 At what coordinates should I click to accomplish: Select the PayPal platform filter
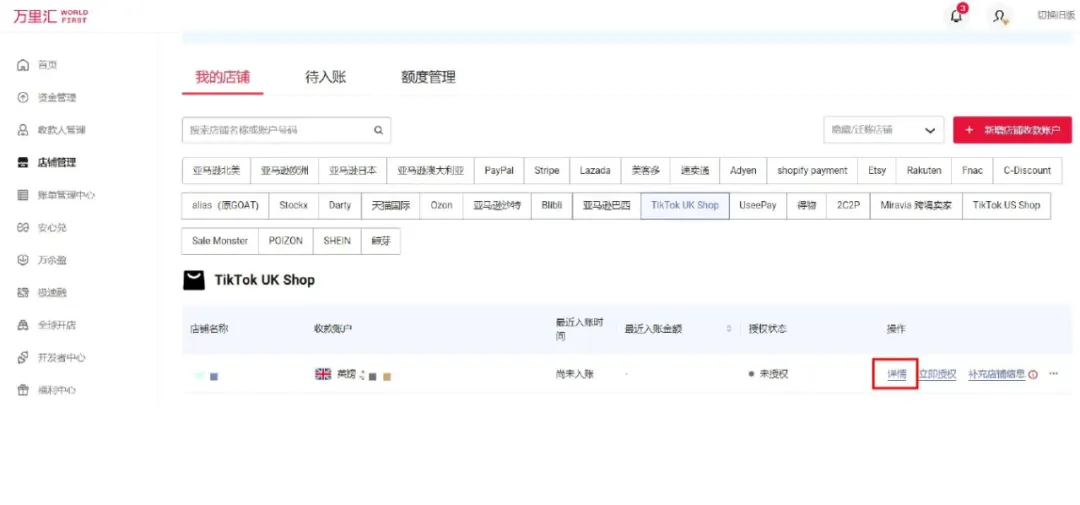(499, 171)
